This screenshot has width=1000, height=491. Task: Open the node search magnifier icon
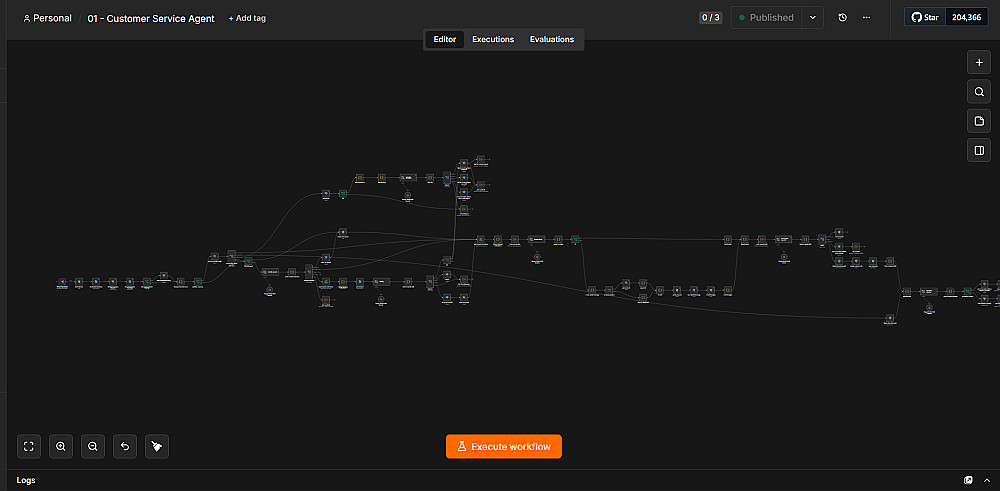coord(979,92)
